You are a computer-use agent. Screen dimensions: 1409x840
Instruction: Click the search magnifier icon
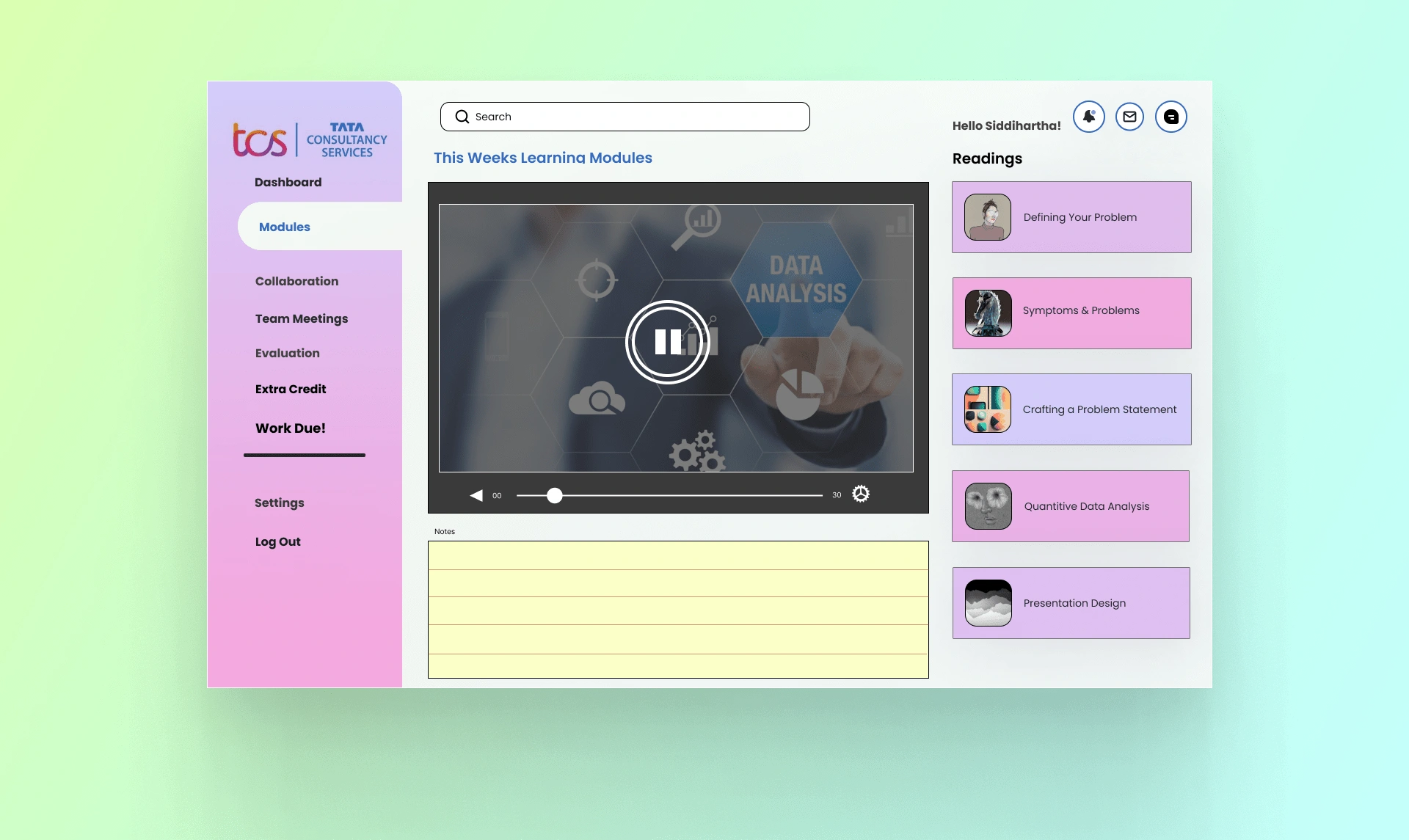pos(462,117)
